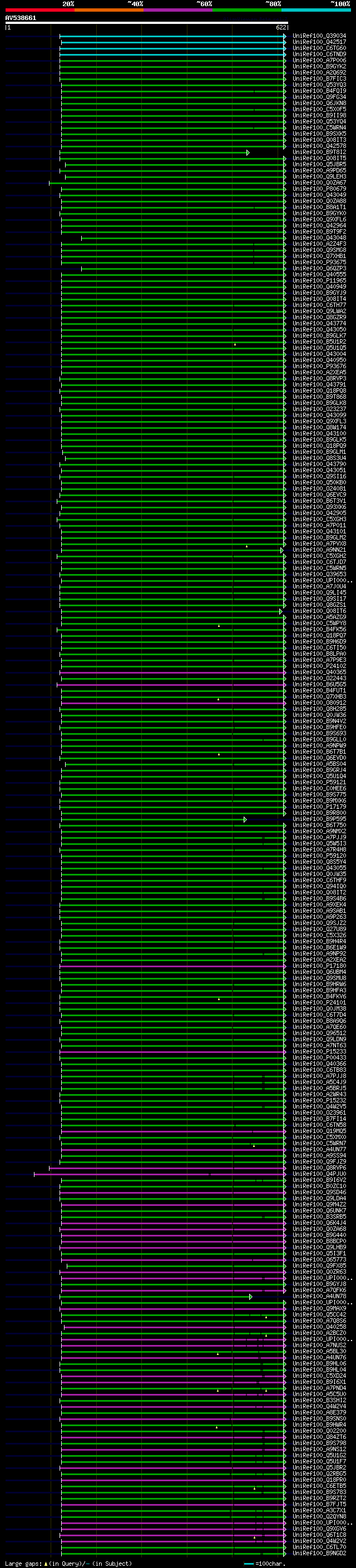Viewport: 356px width, 1568px height.
Task: Click the cyan alignment bar for UniRef100_Q39034
Action: 172,36
